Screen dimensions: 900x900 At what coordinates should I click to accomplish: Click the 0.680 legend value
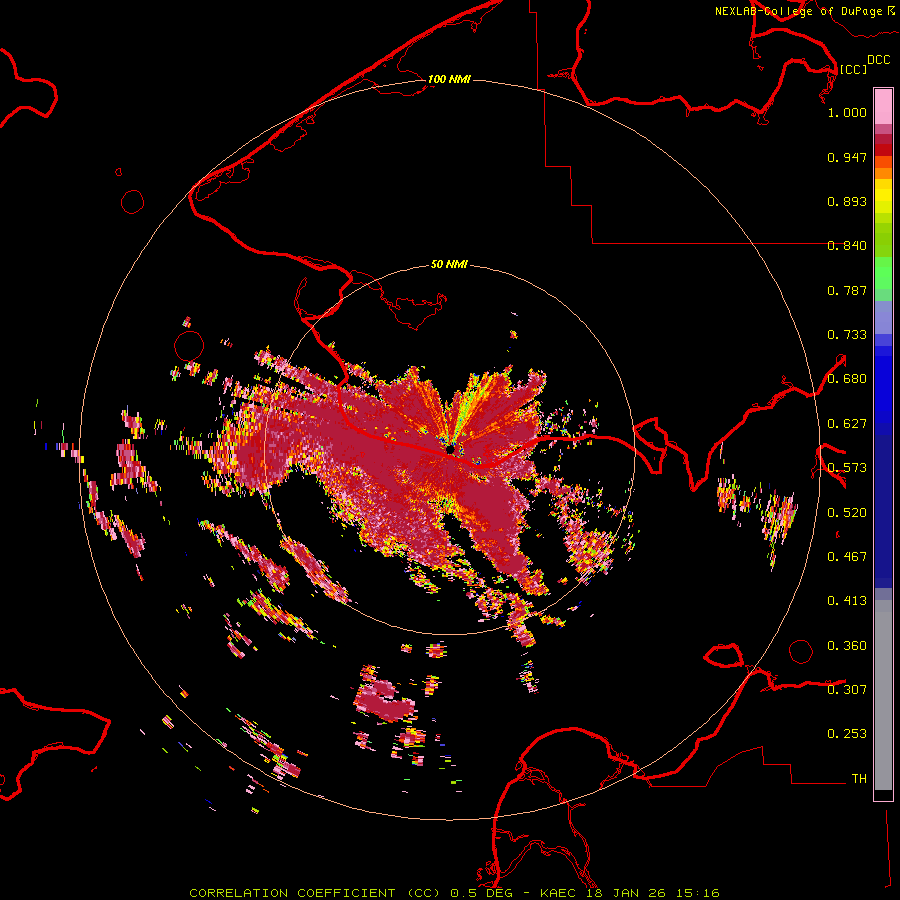847,379
